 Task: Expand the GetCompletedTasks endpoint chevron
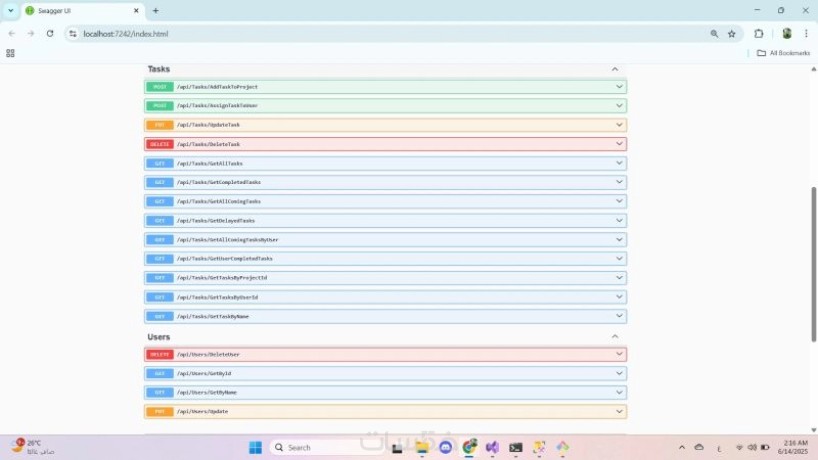(x=619, y=181)
